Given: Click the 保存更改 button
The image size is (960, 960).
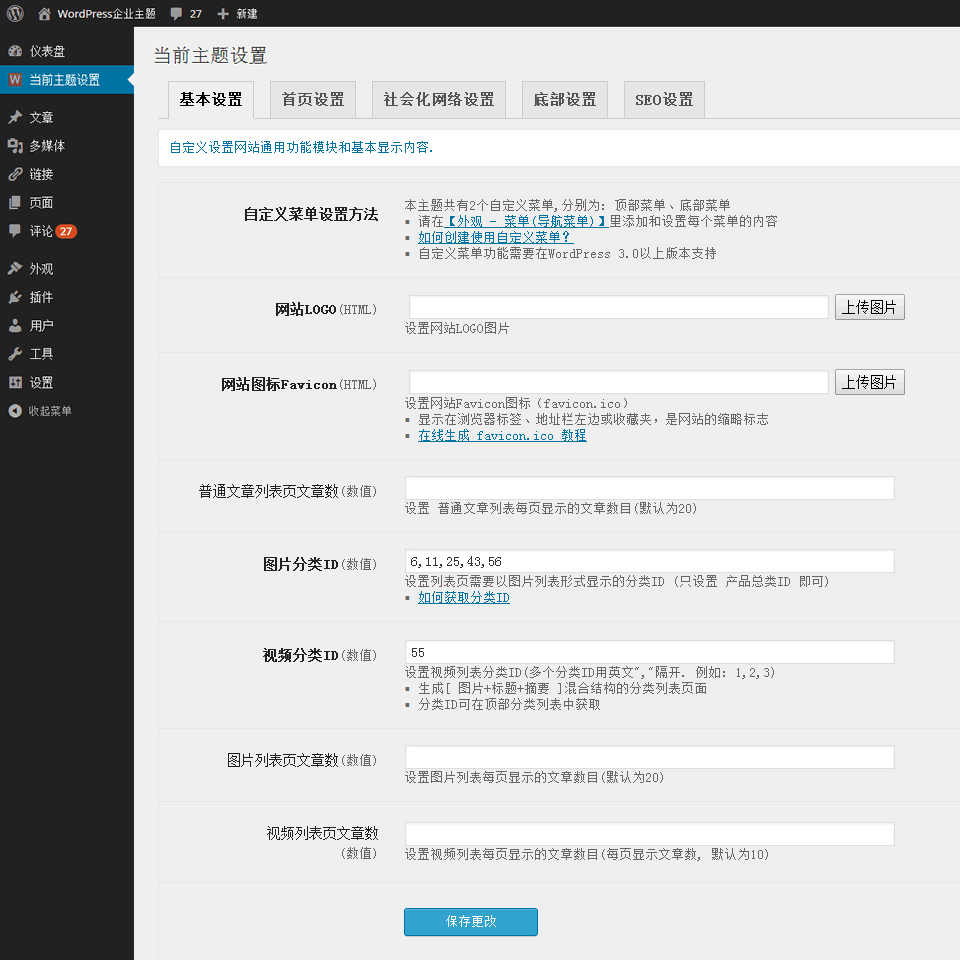Looking at the screenshot, I should pos(471,921).
